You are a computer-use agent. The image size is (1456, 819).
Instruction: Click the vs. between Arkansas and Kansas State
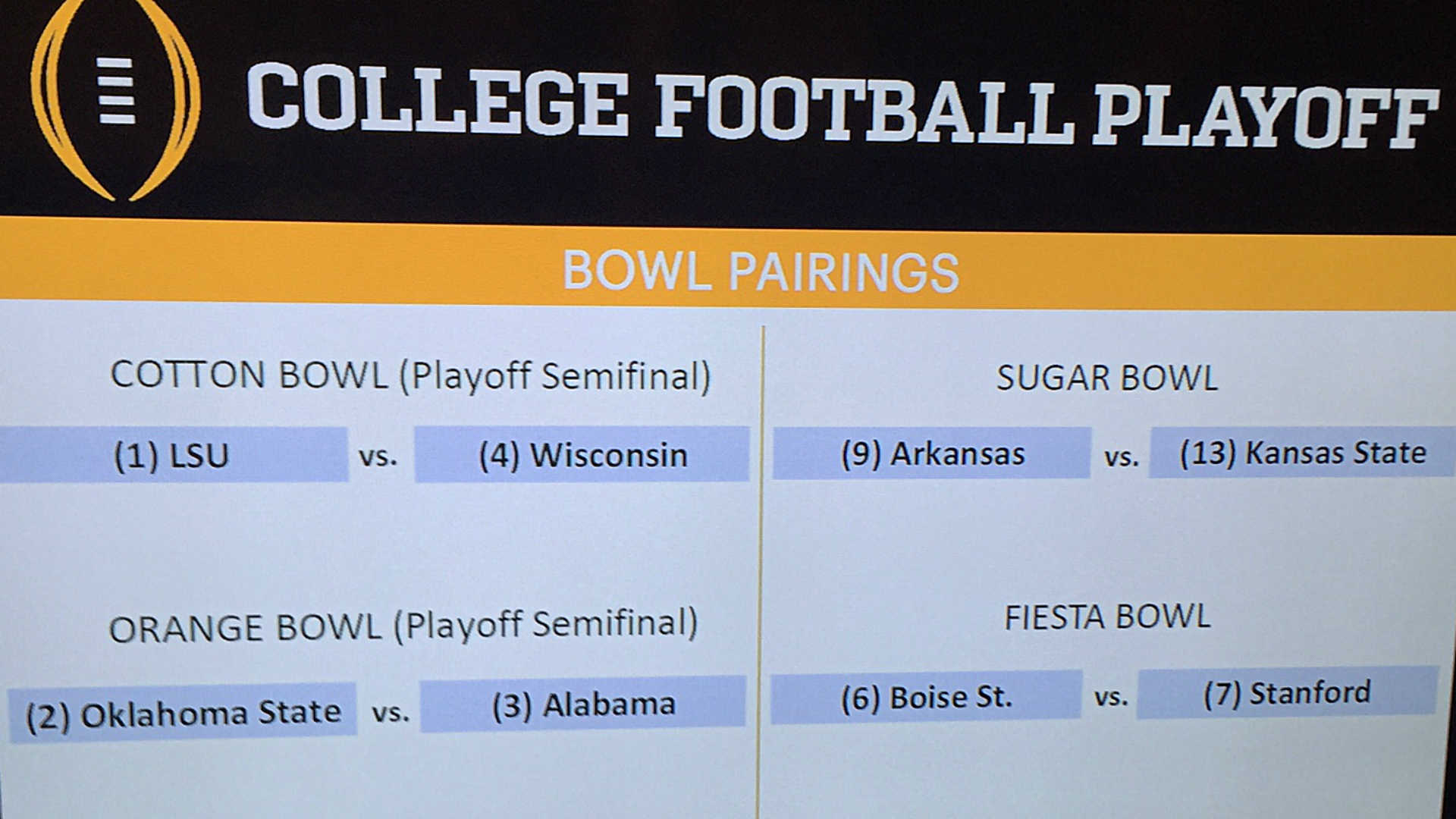[1122, 457]
